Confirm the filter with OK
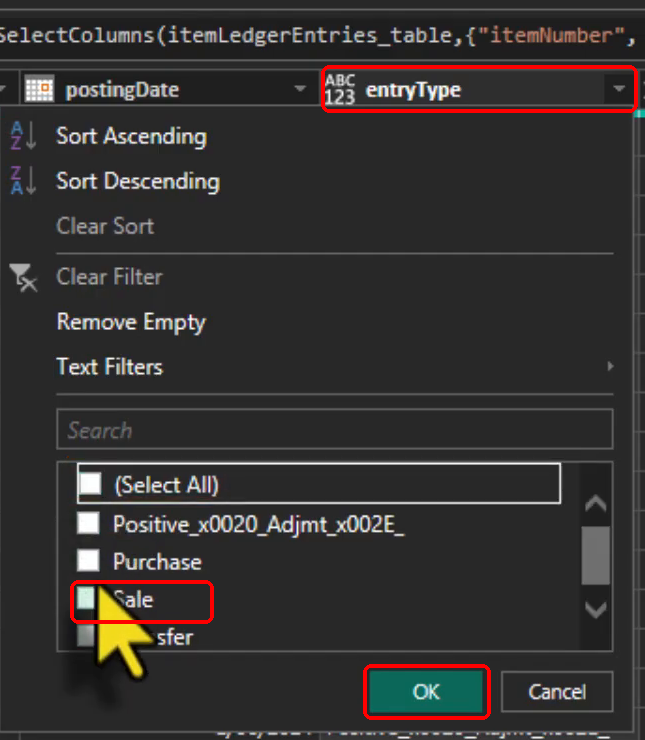Screen dimensions: 645x740 [x=427, y=692]
